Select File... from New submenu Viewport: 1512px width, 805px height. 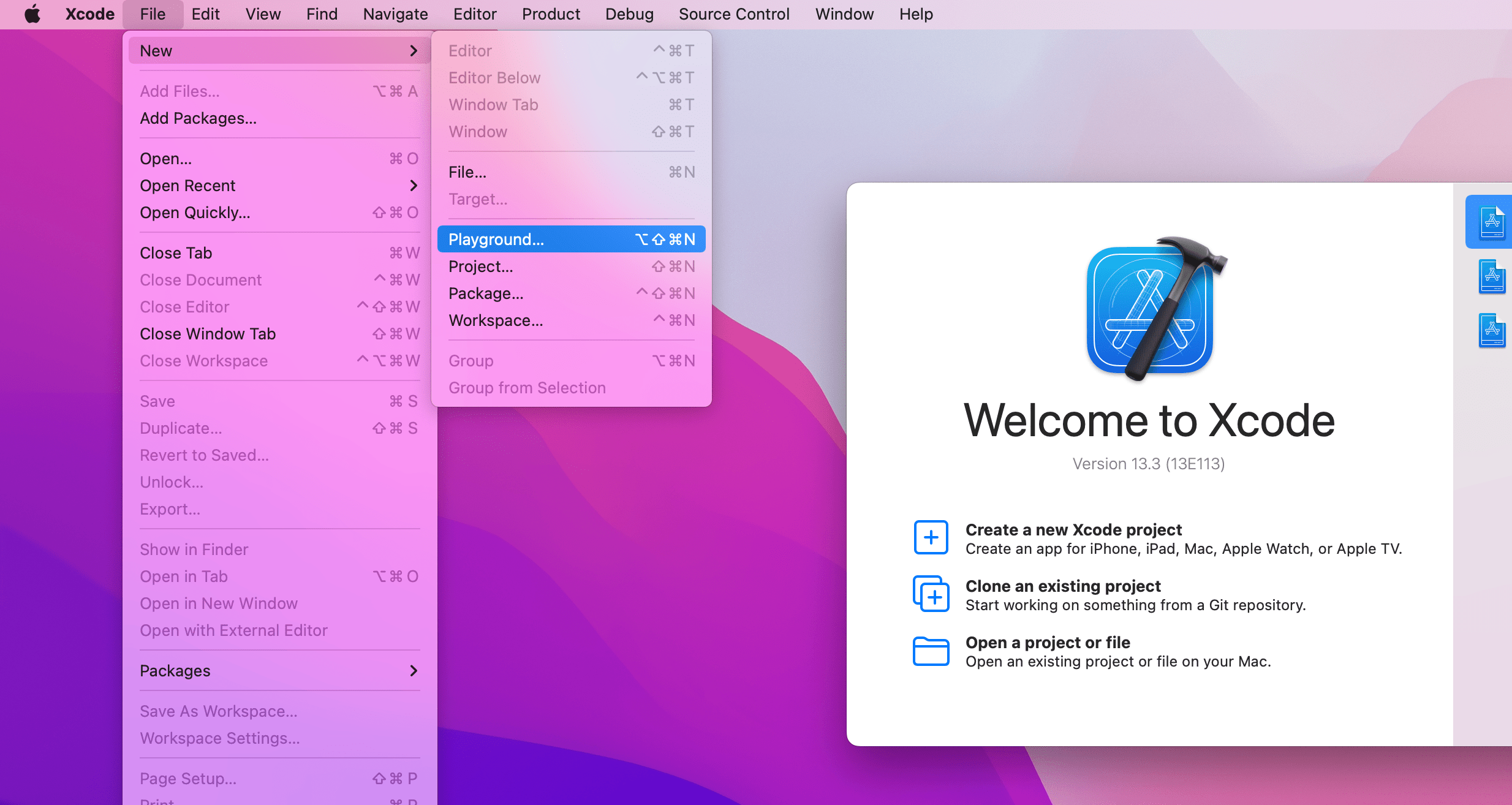click(x=467, y=172)
